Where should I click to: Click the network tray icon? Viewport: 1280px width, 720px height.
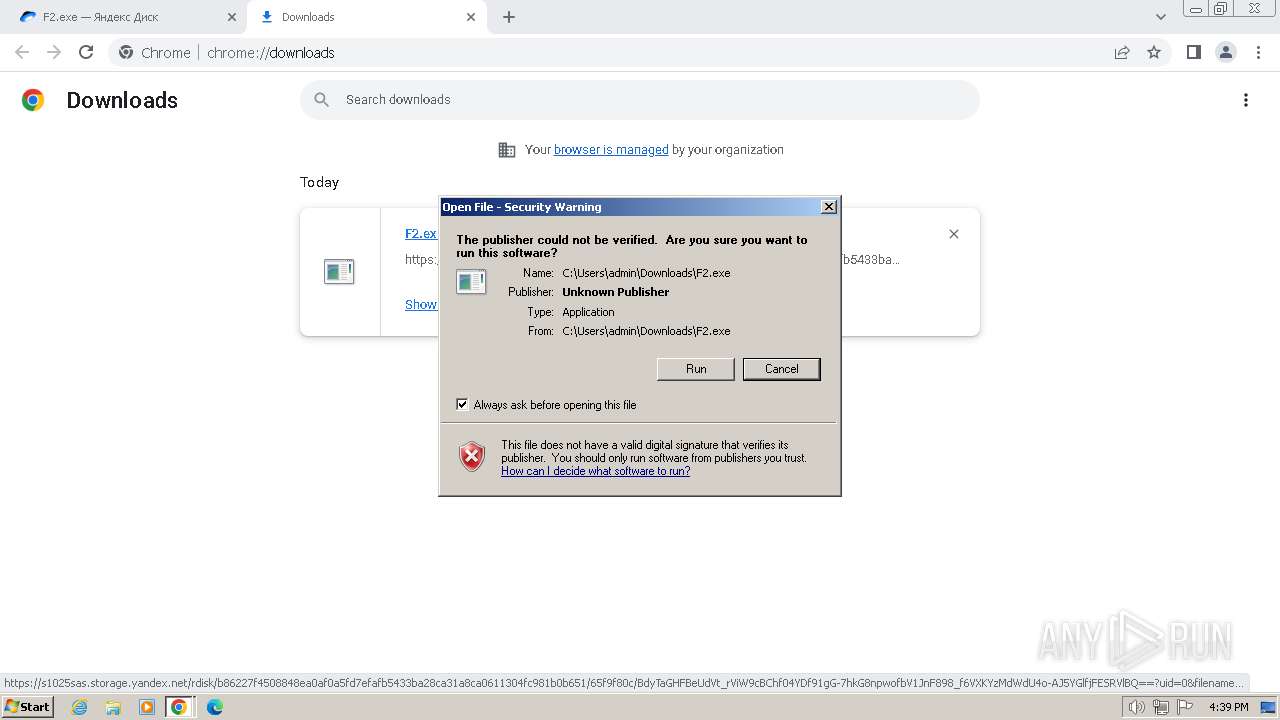(1160, 707)
